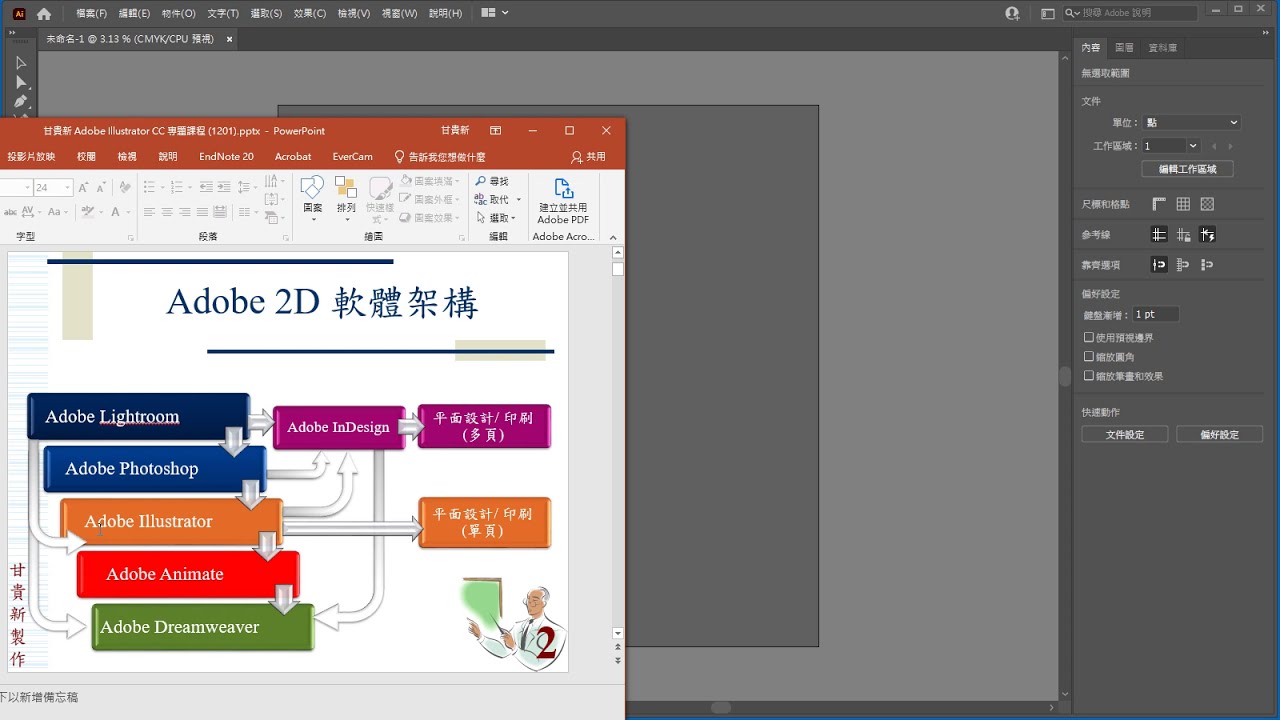Viewport: 1280px width, 720px height.
Task: Click Adobe Dreamweaver green box on slide
Action: click(203, 627)
